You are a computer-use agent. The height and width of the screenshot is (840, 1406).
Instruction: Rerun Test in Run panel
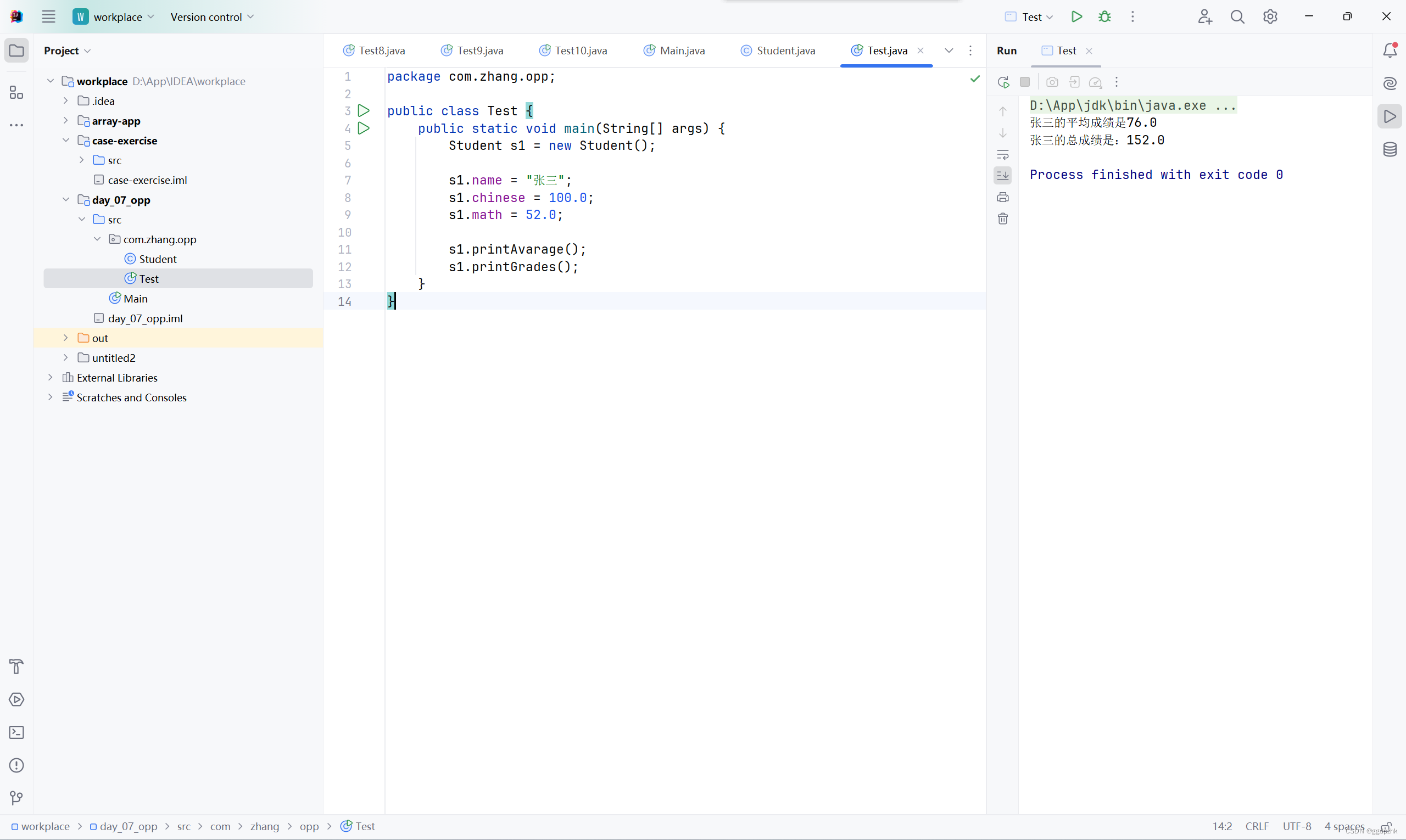pyautogui.click(x=1003, y=82)
